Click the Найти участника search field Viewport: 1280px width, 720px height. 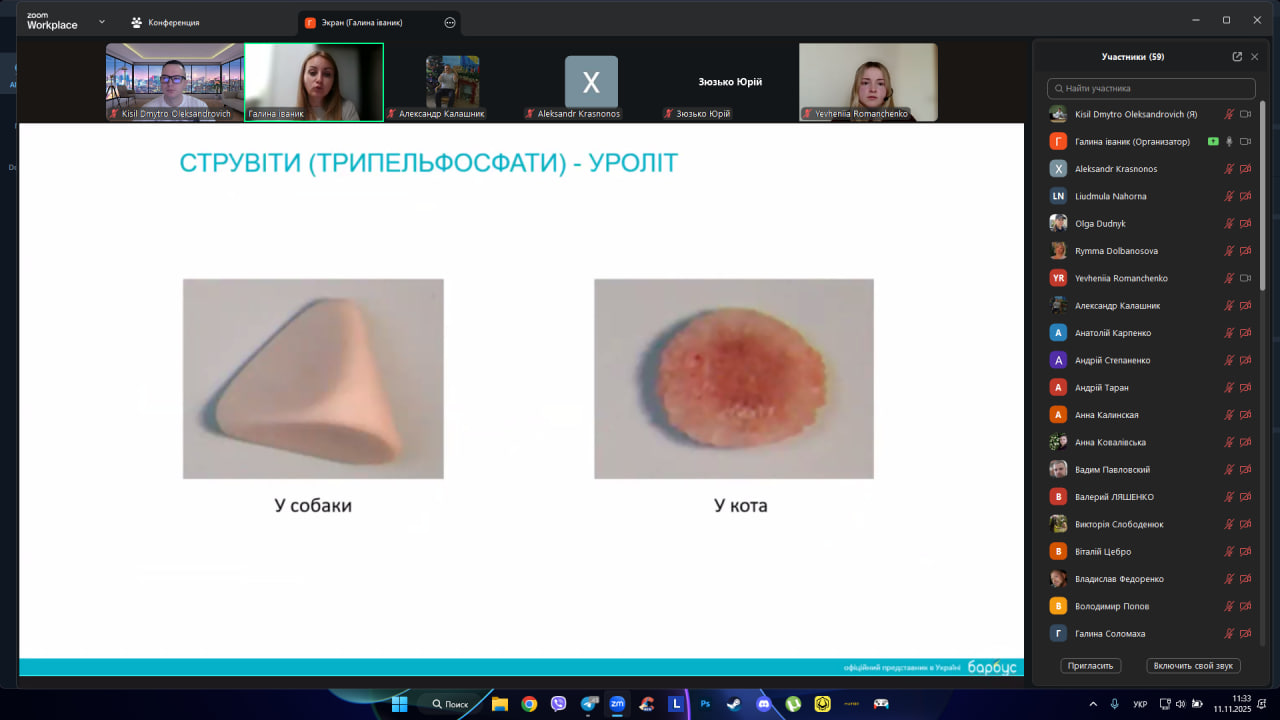(x=1151, y=89)
